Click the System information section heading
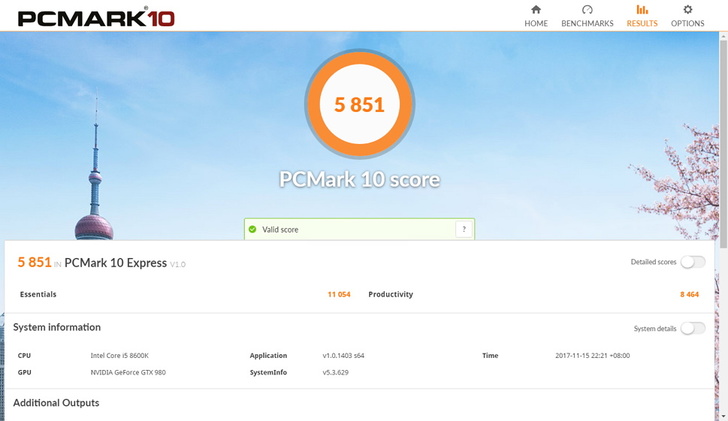The width and height of the screenshot is (728, 421). pyautogui.click(x=57, y=327)
